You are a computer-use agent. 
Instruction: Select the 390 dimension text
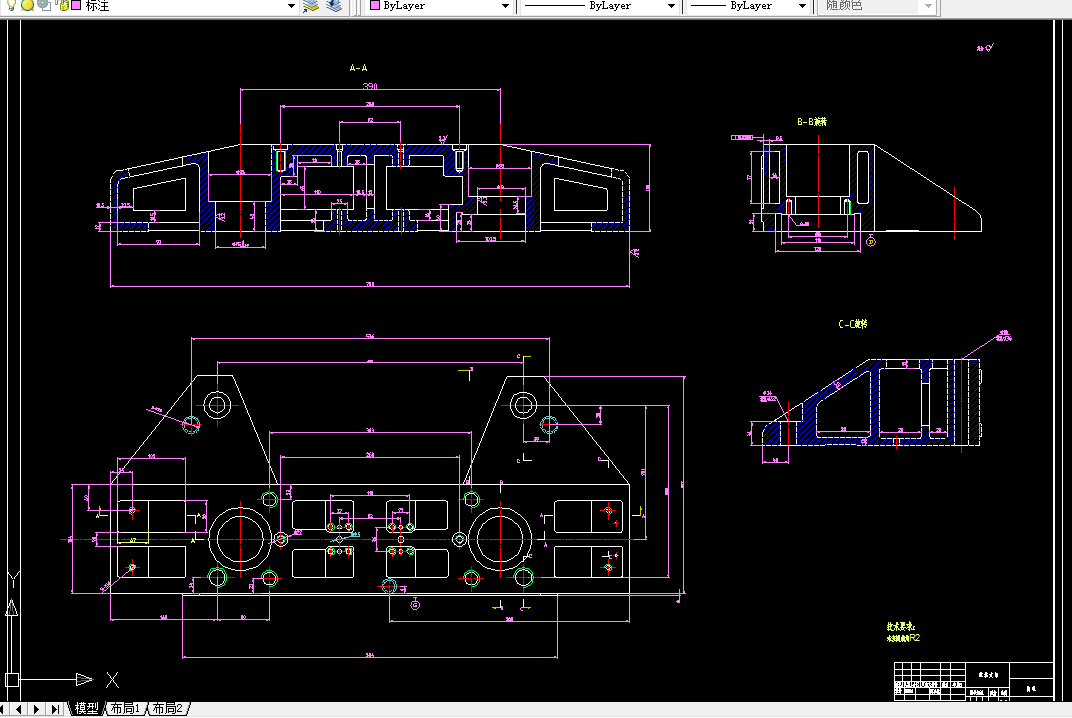(370, 86)
